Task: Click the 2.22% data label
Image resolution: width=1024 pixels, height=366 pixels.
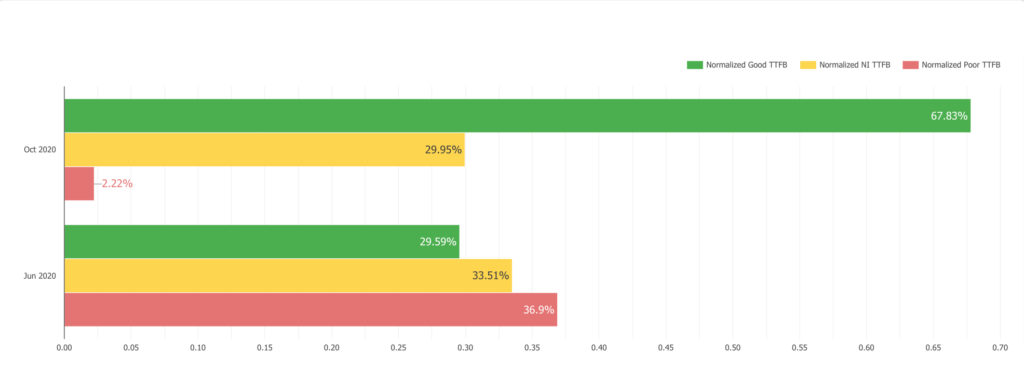Action: coord(117,184)
